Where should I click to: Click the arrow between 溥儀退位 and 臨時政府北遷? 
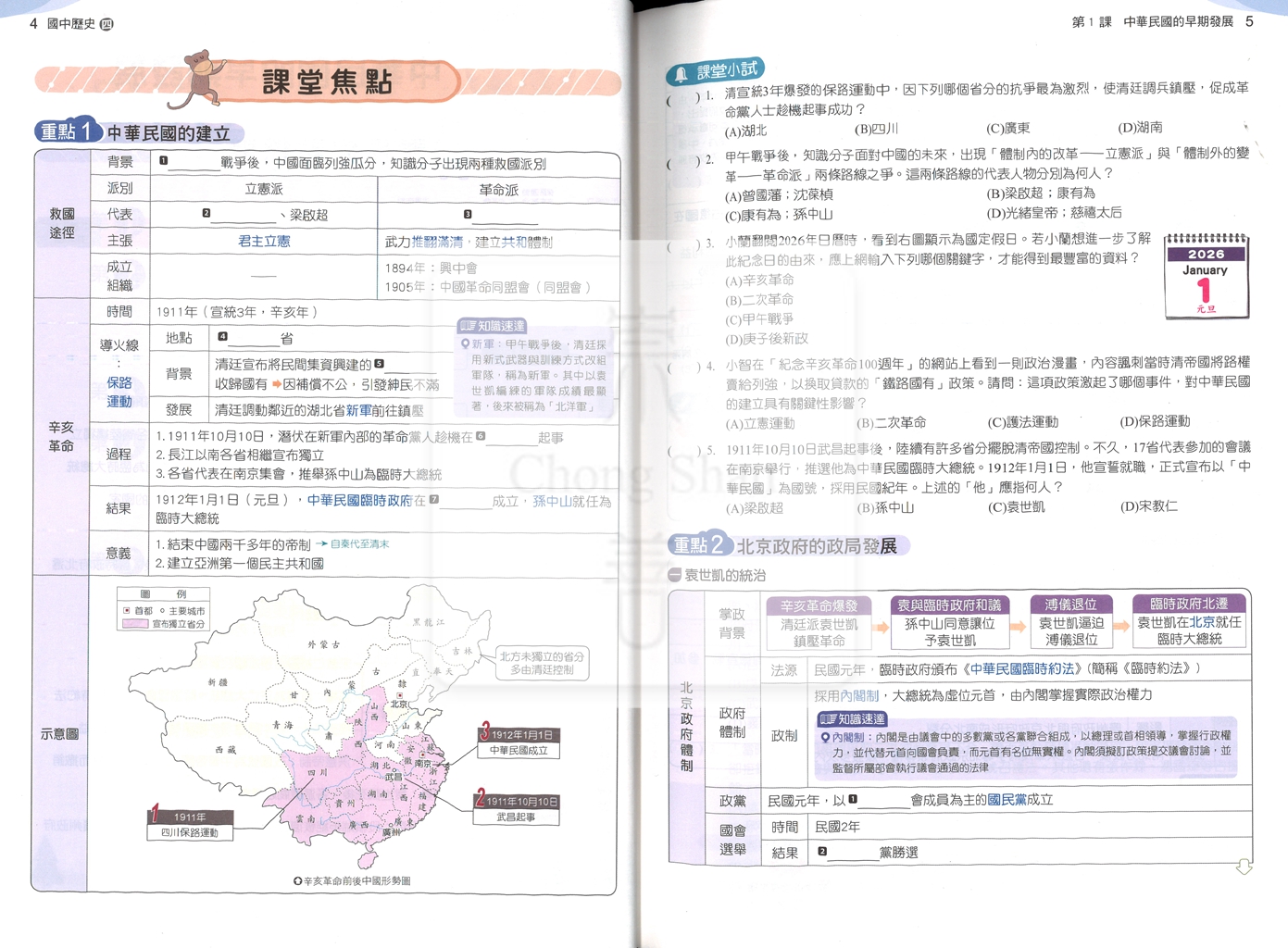[x=1121, y=626]
